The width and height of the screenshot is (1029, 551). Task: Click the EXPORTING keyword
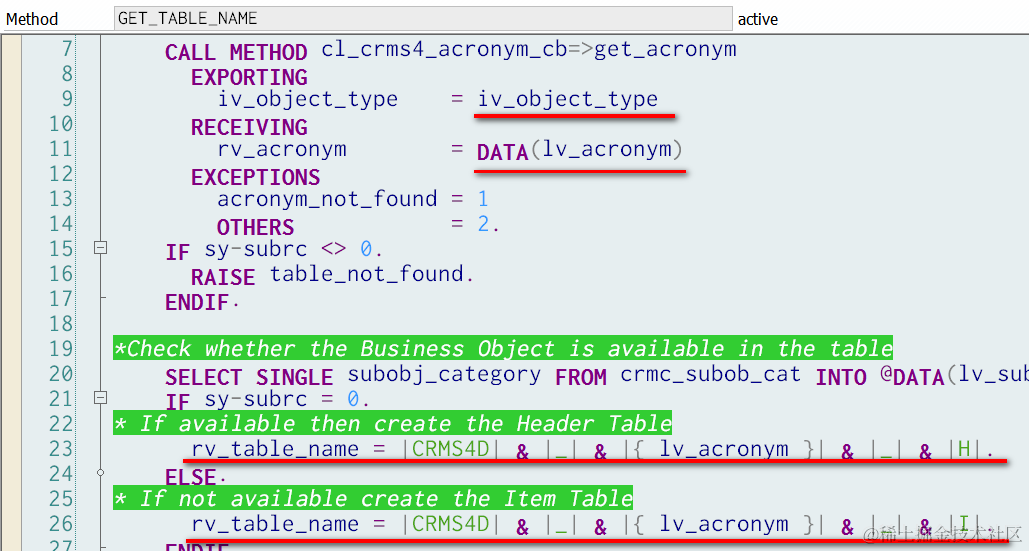249,77
